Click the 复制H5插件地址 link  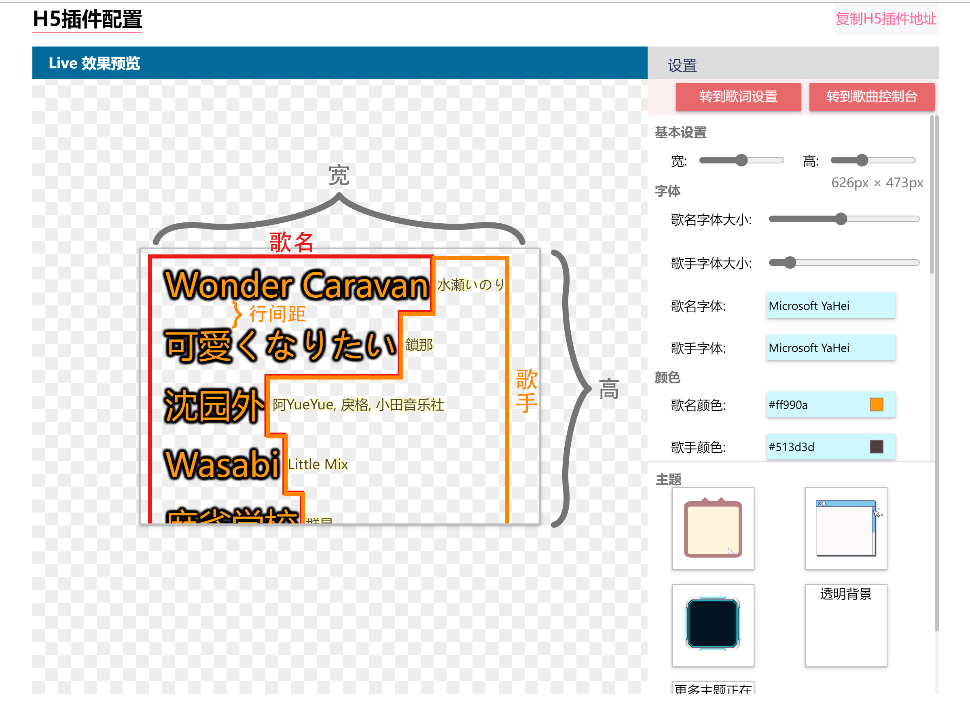coord(886,18)
